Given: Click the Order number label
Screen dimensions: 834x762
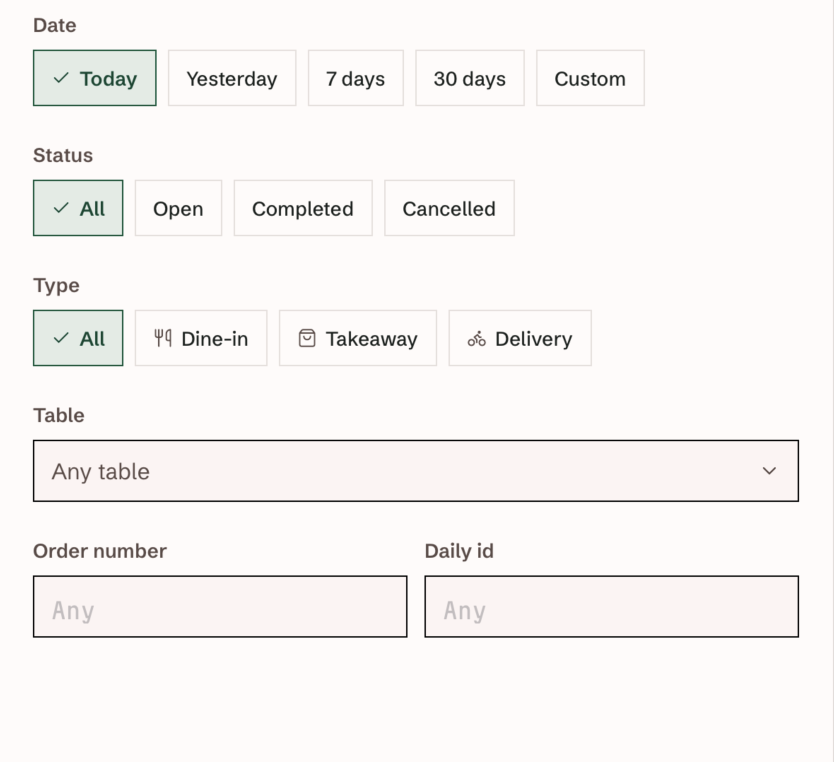Looking at the screenshot, I should pyautogui.click(x=100, y=551).
